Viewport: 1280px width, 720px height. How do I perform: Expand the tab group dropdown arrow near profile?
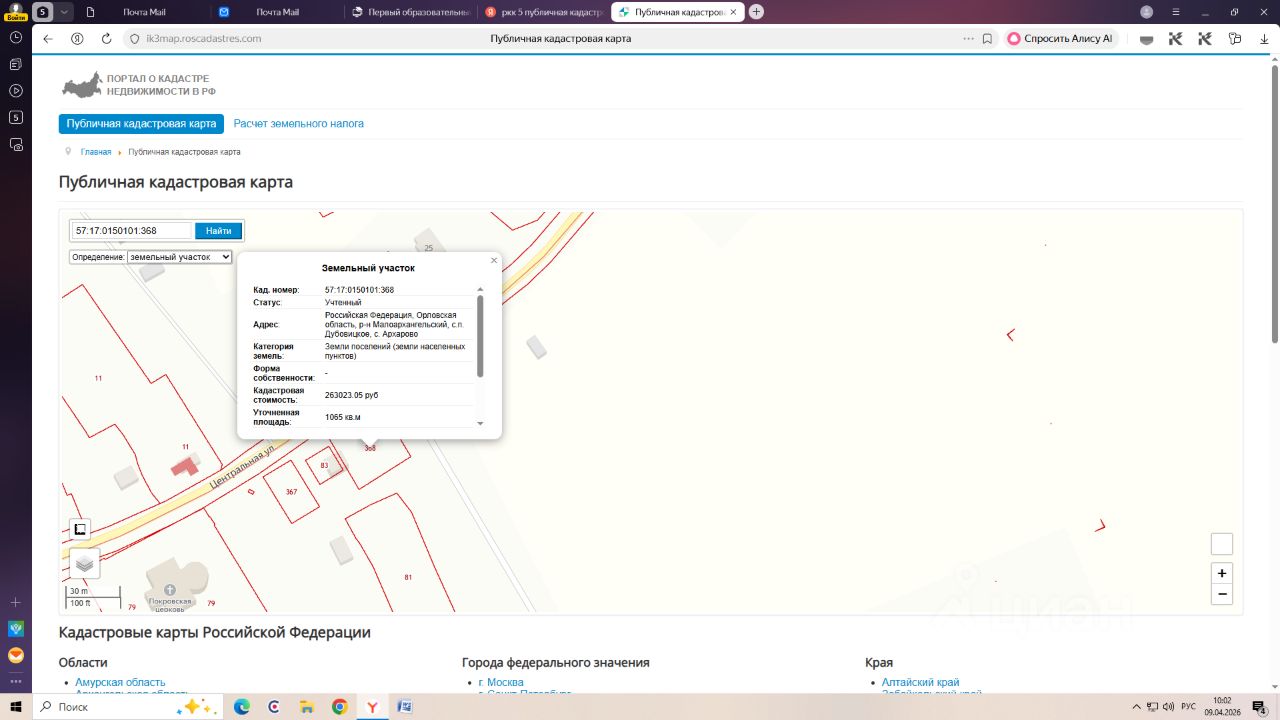65,12
